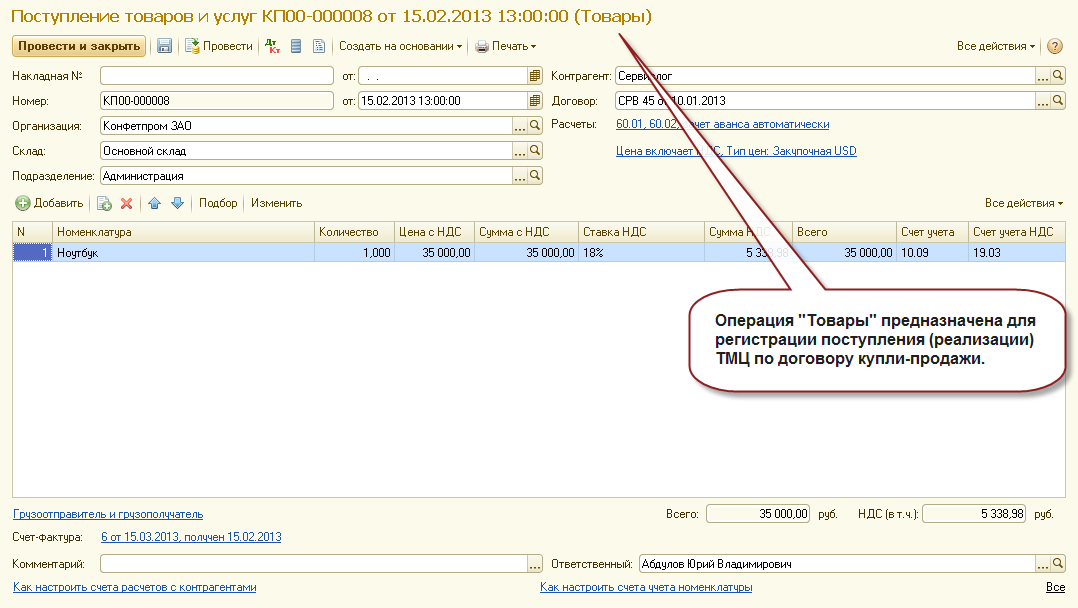Open Грузоотправитель и грузополучатель link

click(108, 514)
